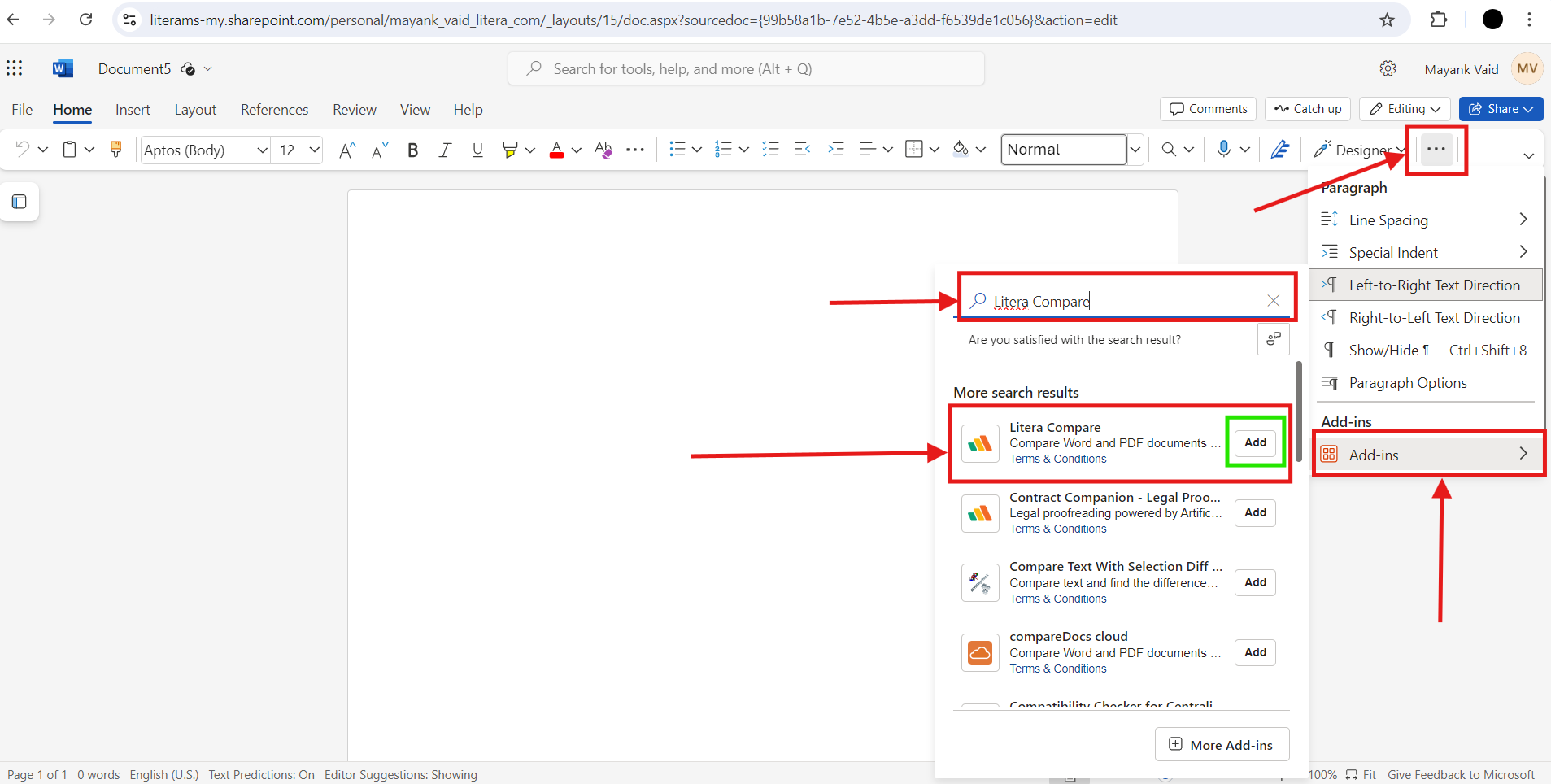Viewport: 1551px width, 784px height.
Task: Open the Editor pen tool
Action: click(x=1280, y=150)
